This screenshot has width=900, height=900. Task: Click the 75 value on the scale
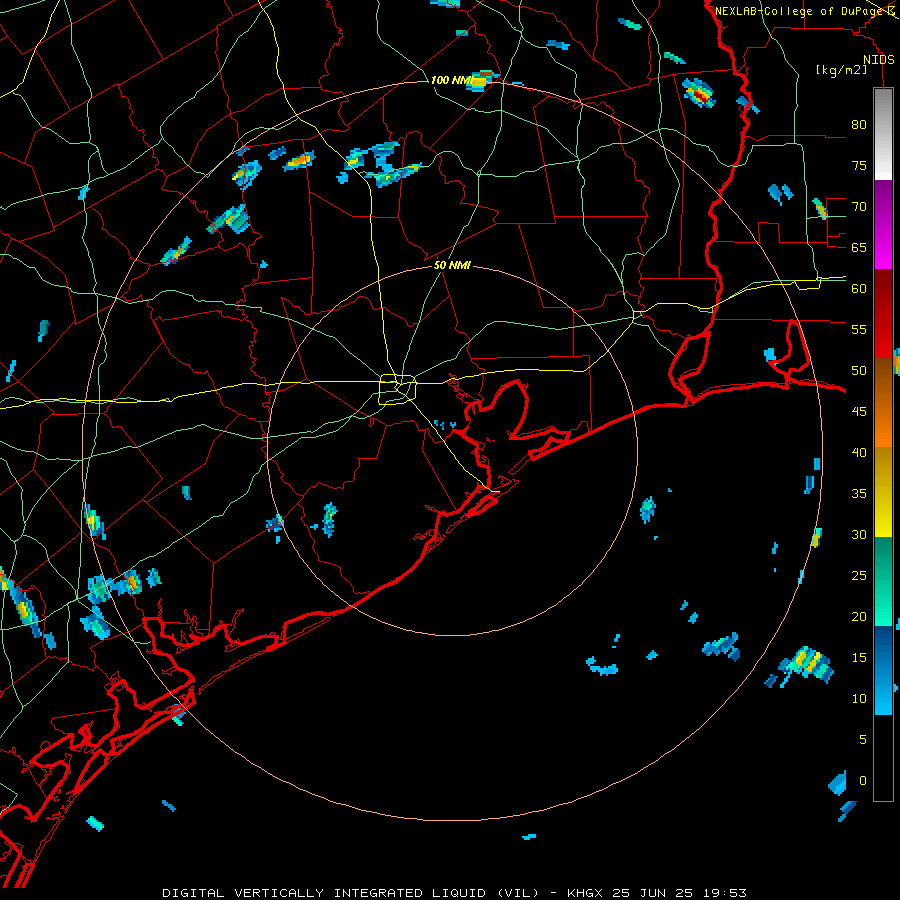[859, 165]
